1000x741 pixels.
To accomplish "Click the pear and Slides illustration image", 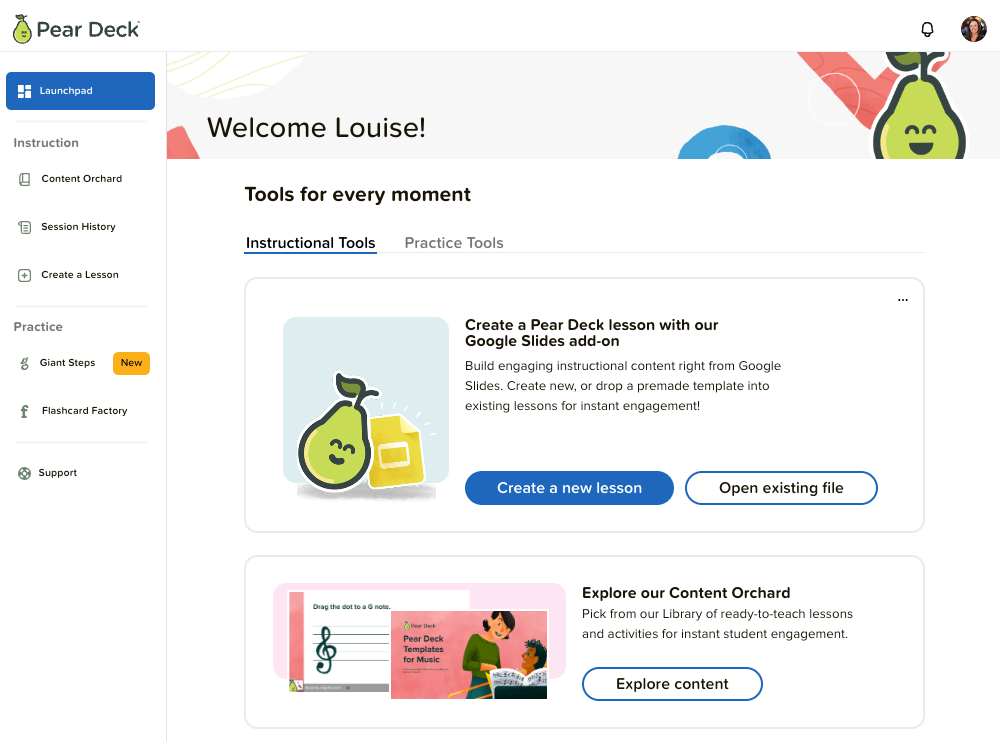I will point(365,410).
